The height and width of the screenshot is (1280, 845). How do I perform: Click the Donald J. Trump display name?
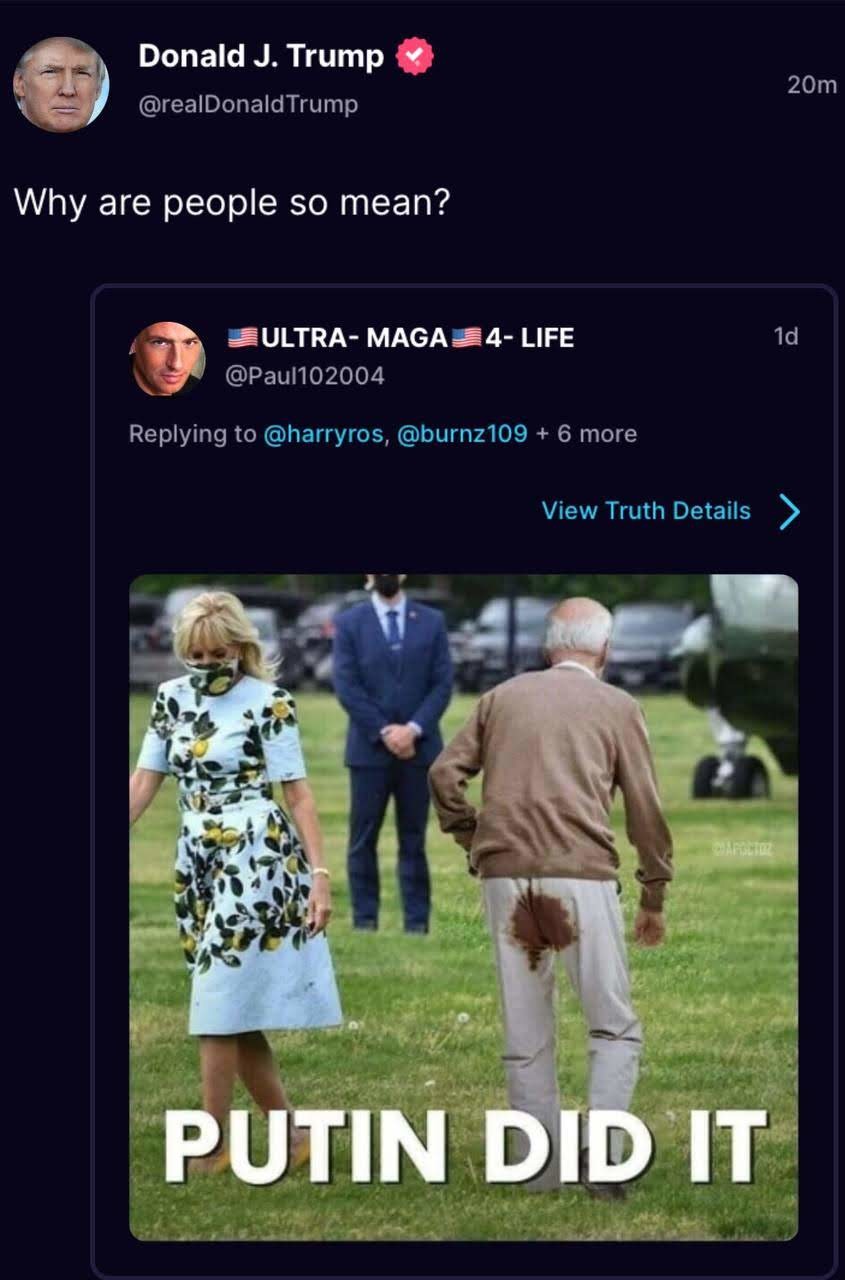(260, 57)
